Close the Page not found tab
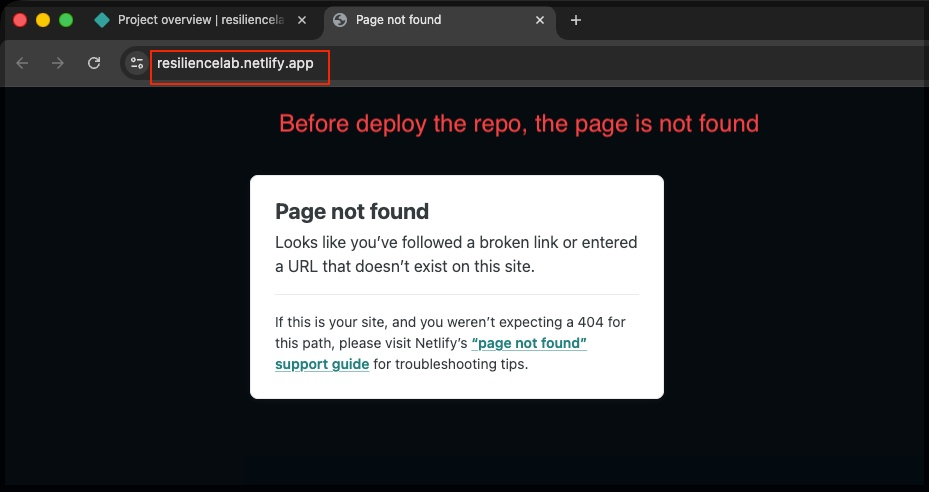This screenshot has width=929, height=492. tap(541, 20)
